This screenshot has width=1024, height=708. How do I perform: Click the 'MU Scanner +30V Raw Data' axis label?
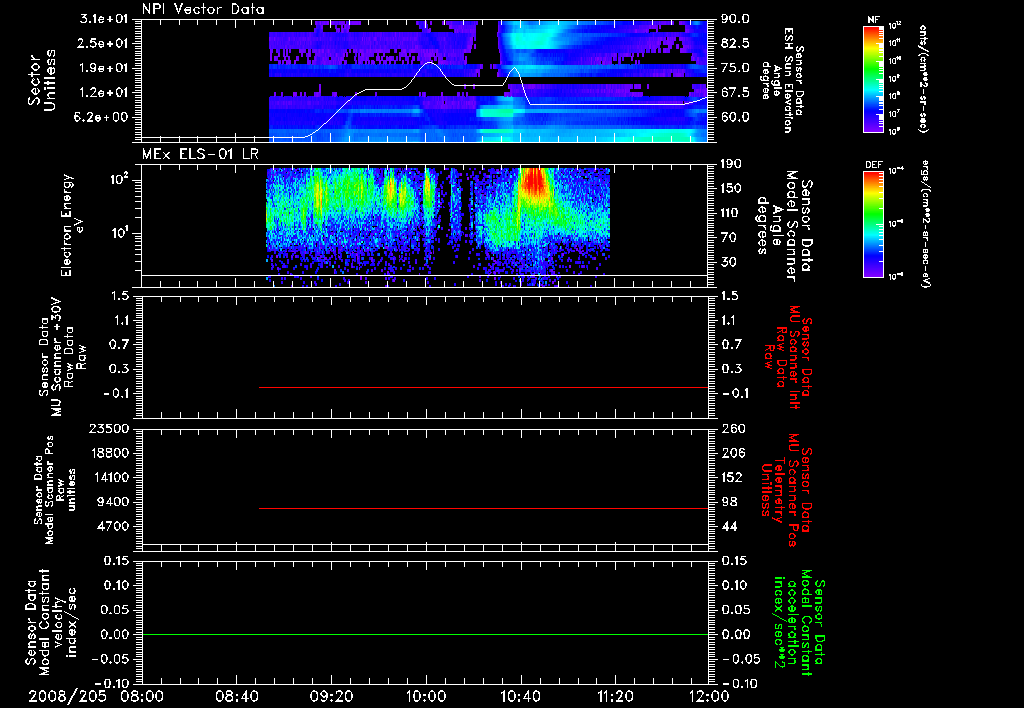(63, 357)
